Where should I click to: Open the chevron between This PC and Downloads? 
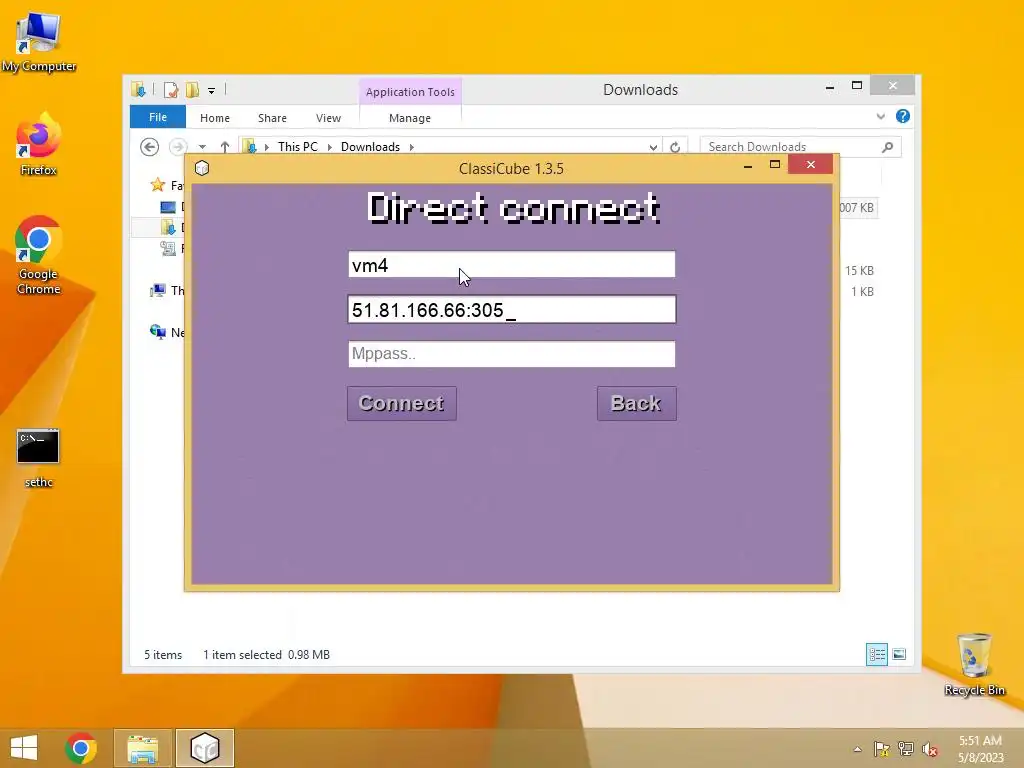[329, 147]
